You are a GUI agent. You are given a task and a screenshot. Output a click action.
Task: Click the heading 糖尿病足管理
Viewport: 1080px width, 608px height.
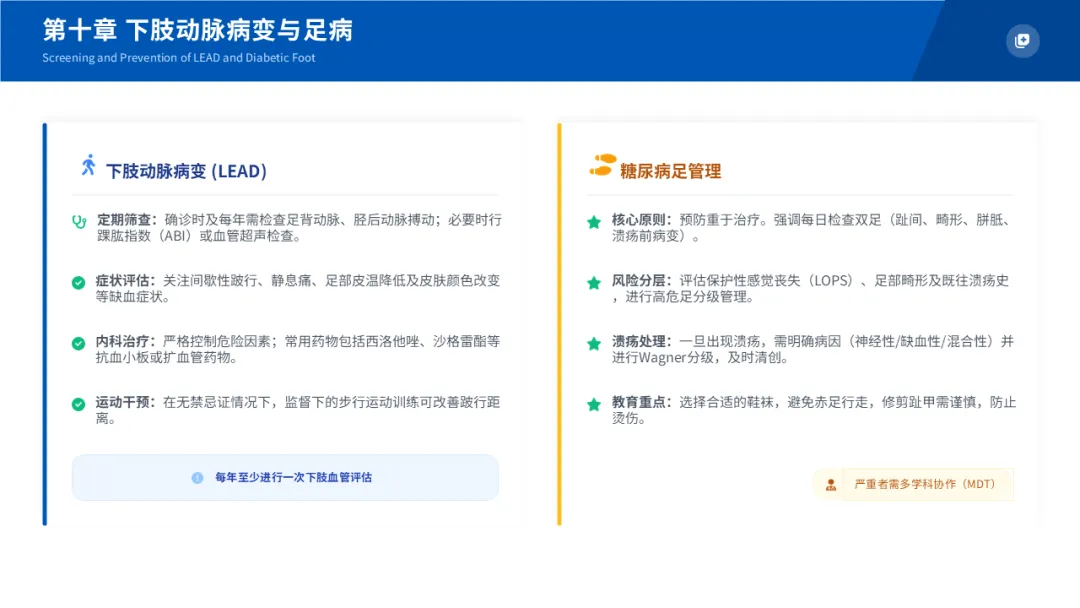point(670,171)
